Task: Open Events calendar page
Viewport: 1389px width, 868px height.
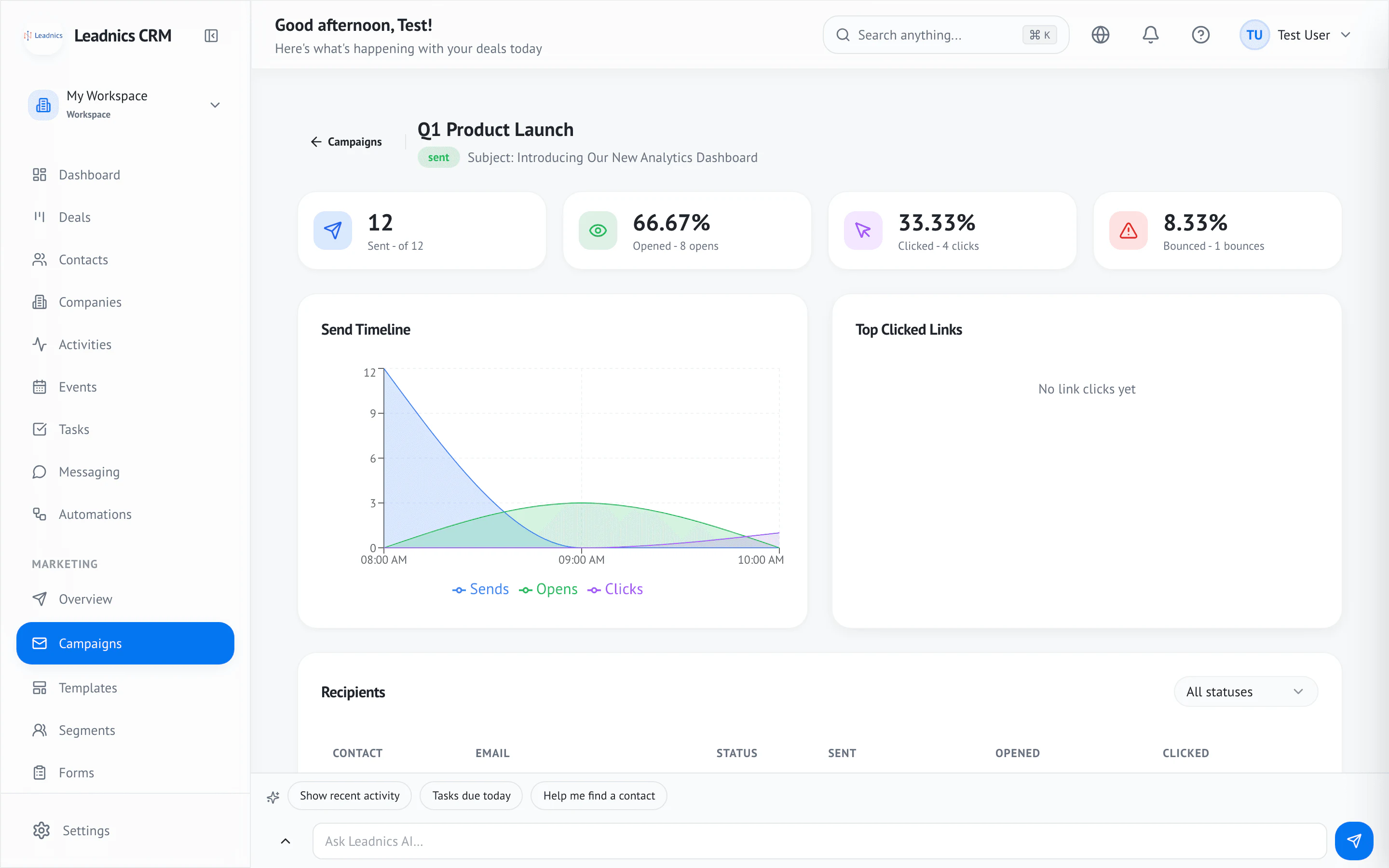Action: 125,388
